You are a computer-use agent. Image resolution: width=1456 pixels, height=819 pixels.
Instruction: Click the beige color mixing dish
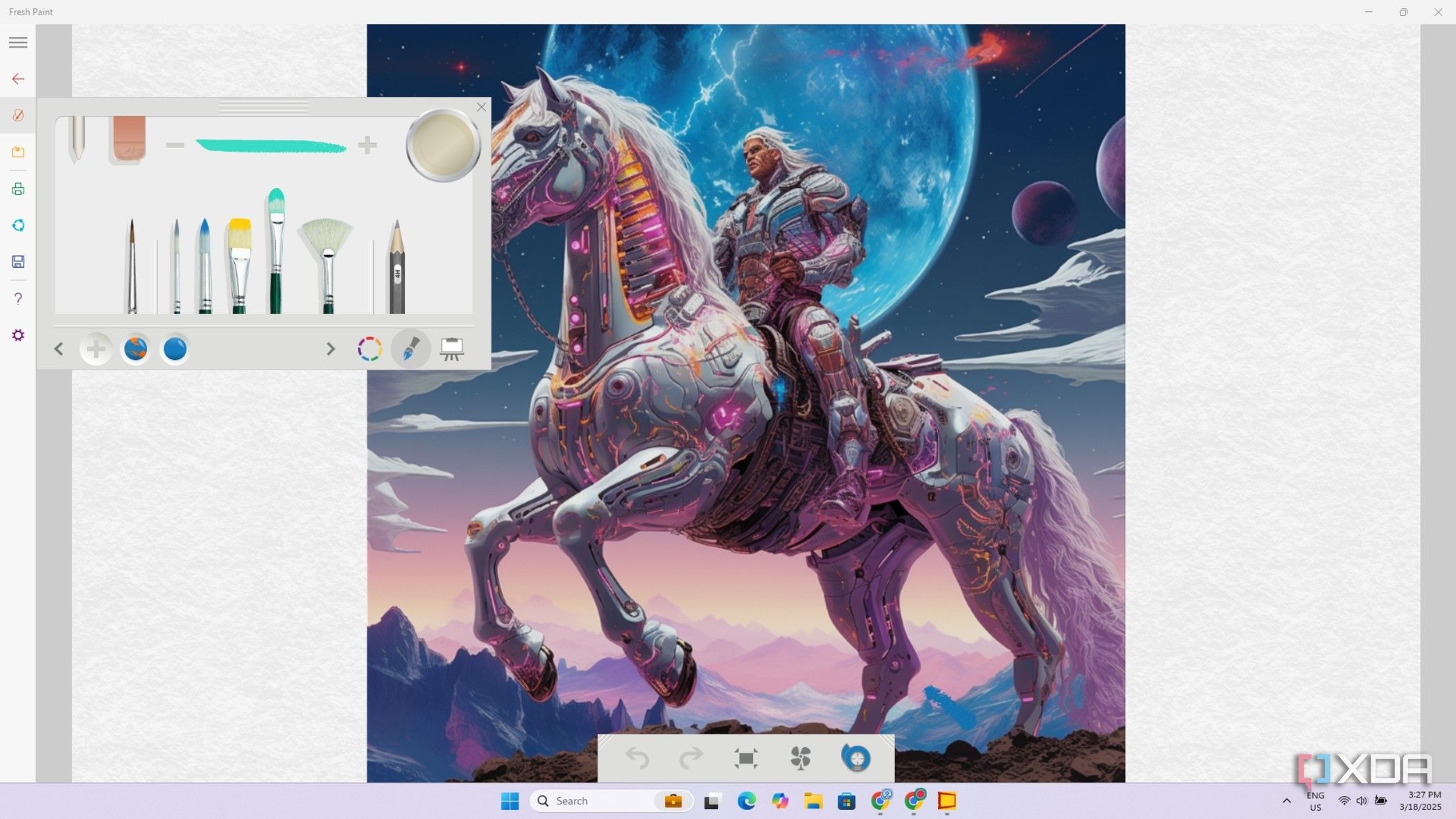(443, 146)
